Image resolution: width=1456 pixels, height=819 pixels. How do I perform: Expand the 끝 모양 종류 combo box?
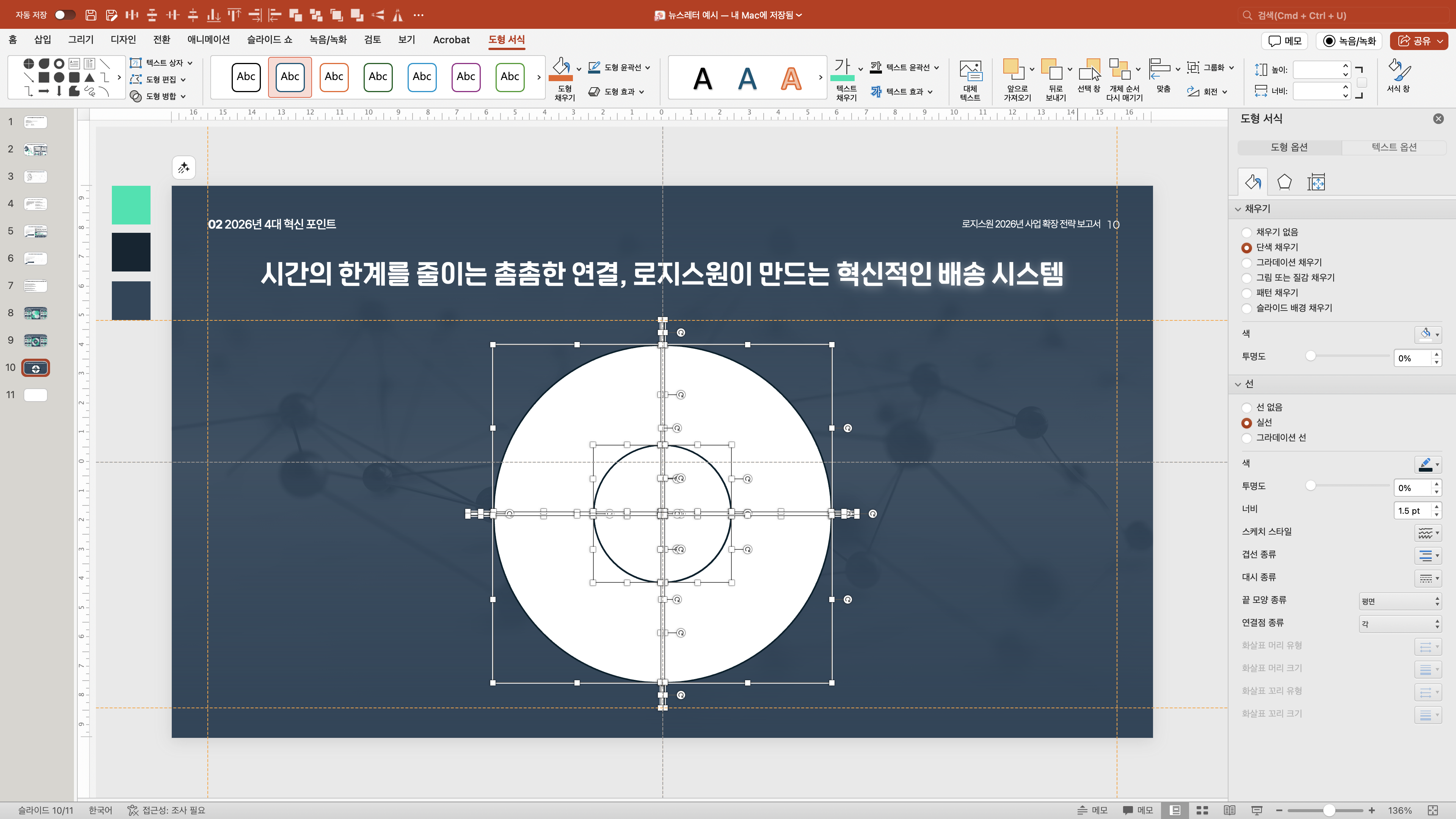pos(1400,601)
